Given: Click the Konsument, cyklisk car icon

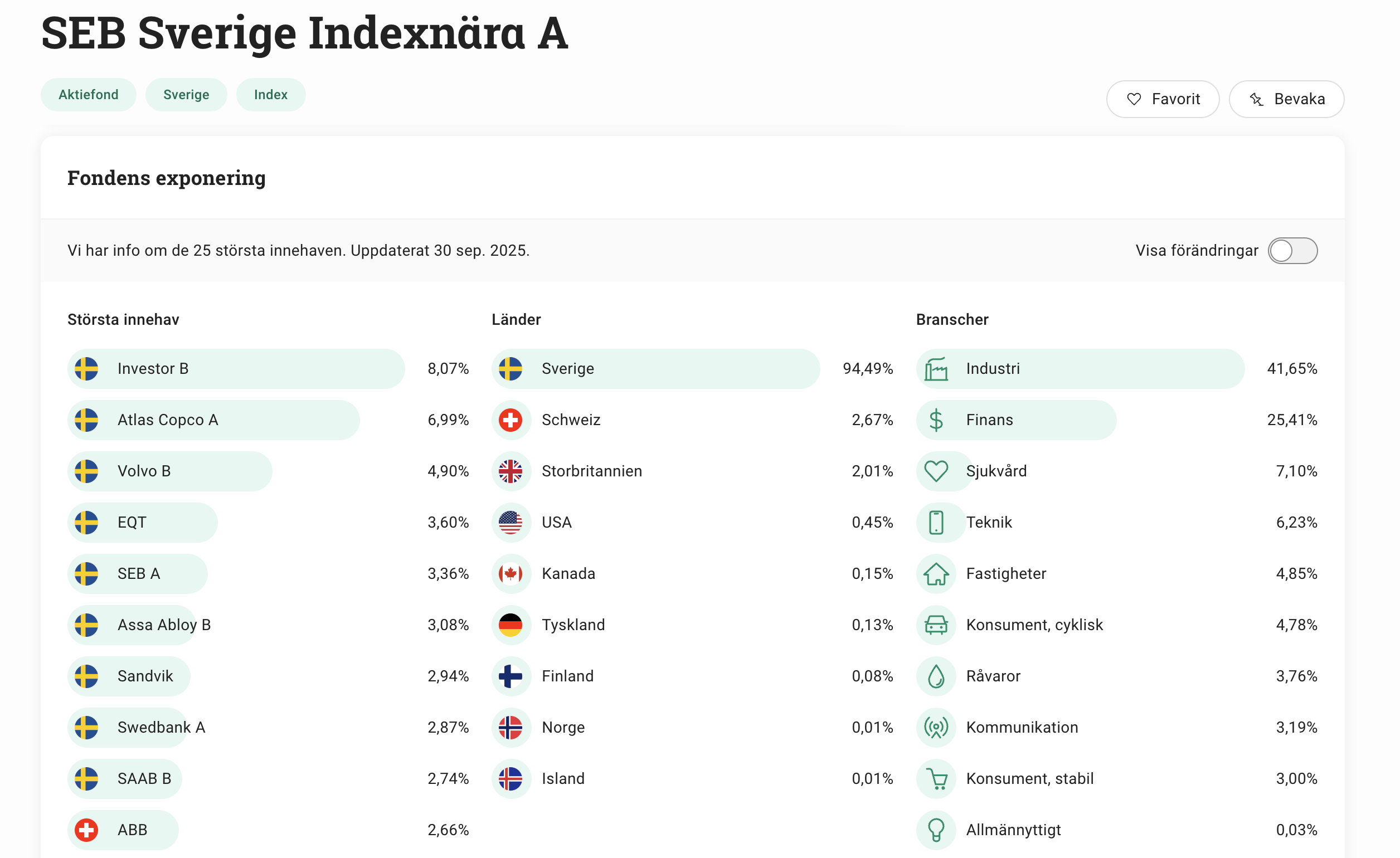Looking at the screenshot, I should [936, 625].
